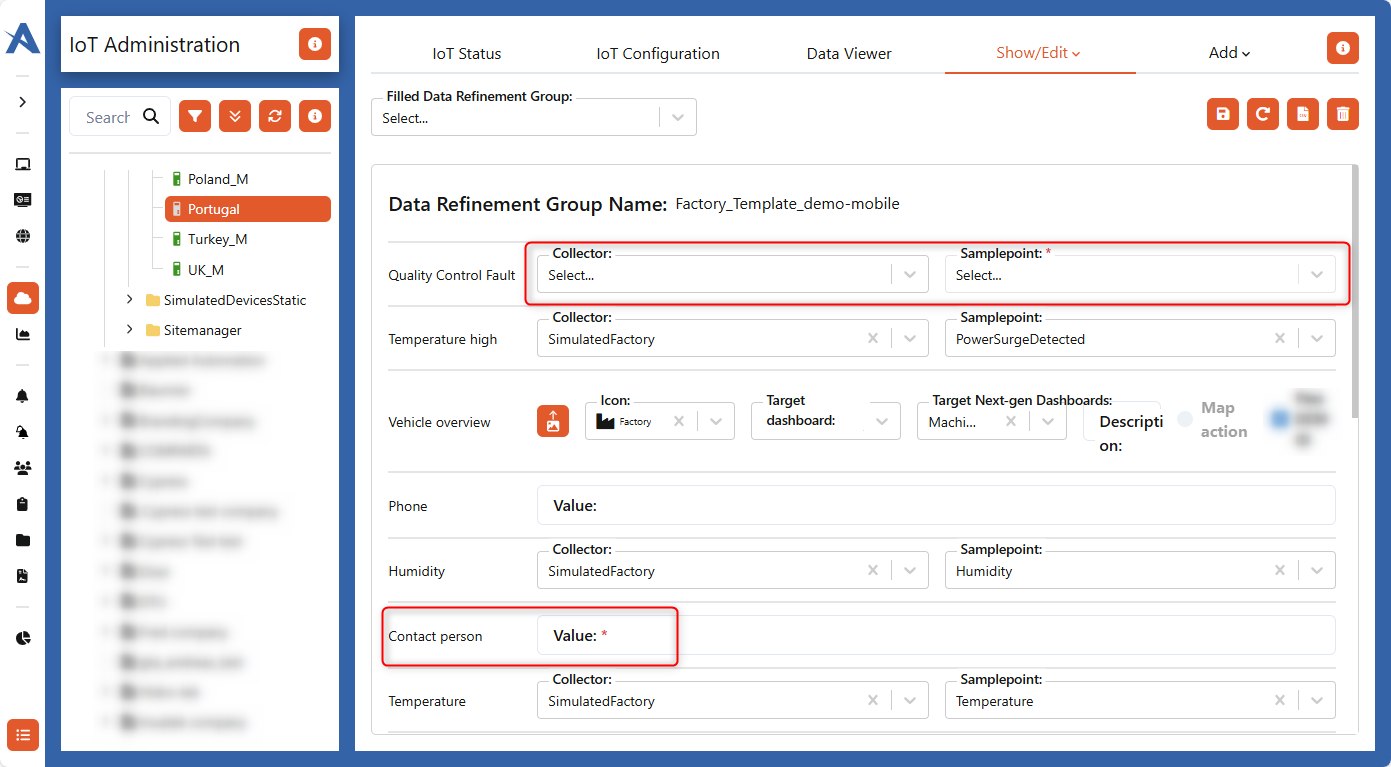1391x767 pixels.
Task: Open the cloud section in the left sidebar
Action: 22,298
